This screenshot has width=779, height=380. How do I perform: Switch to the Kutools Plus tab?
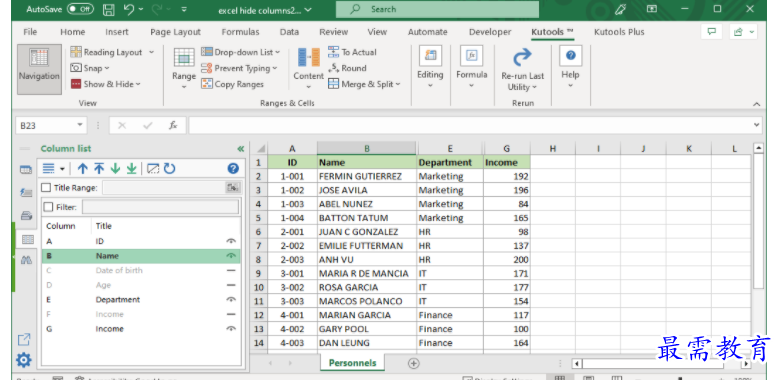click(x=619, y=32)
